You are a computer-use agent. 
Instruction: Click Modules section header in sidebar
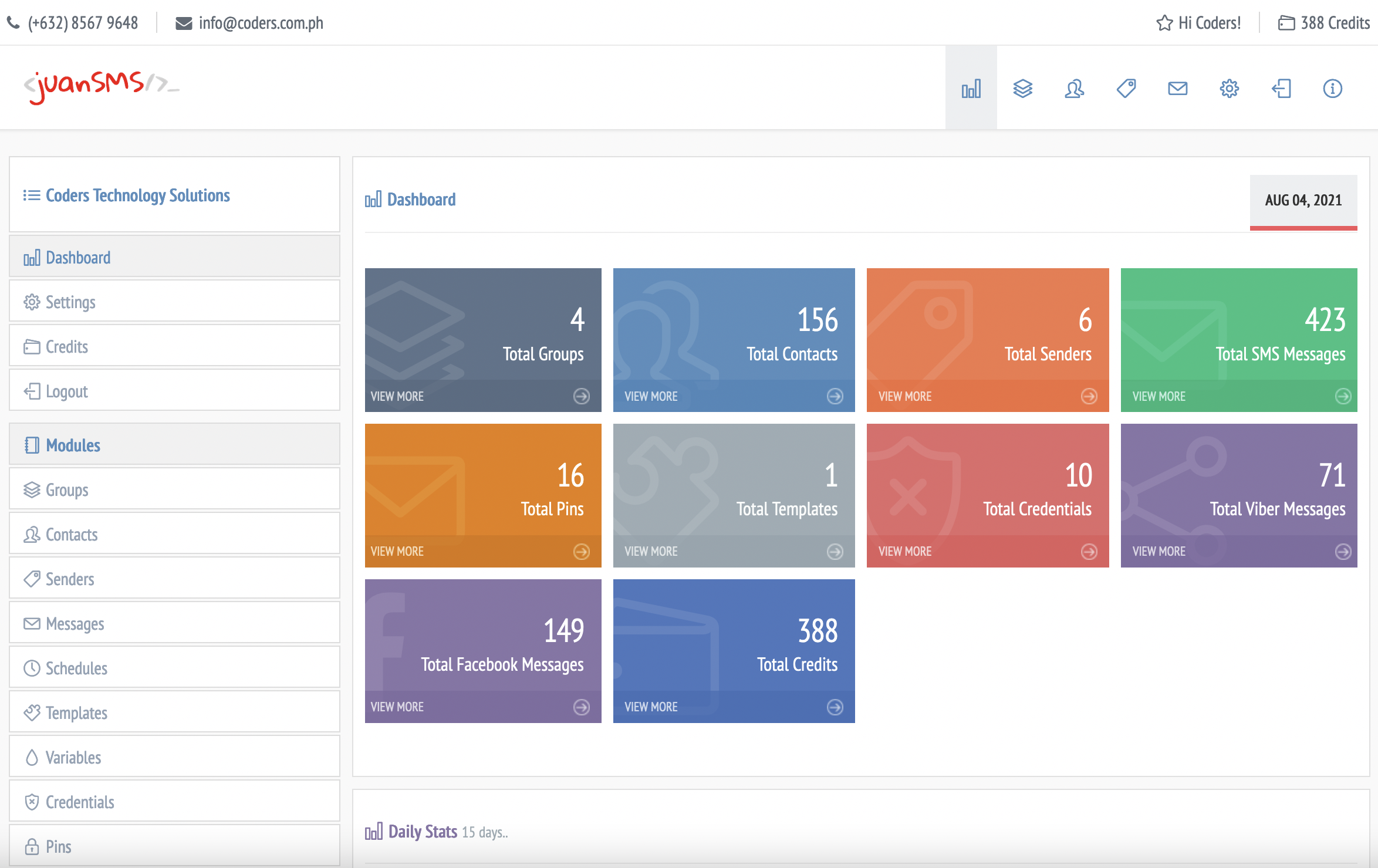(174, 444)
